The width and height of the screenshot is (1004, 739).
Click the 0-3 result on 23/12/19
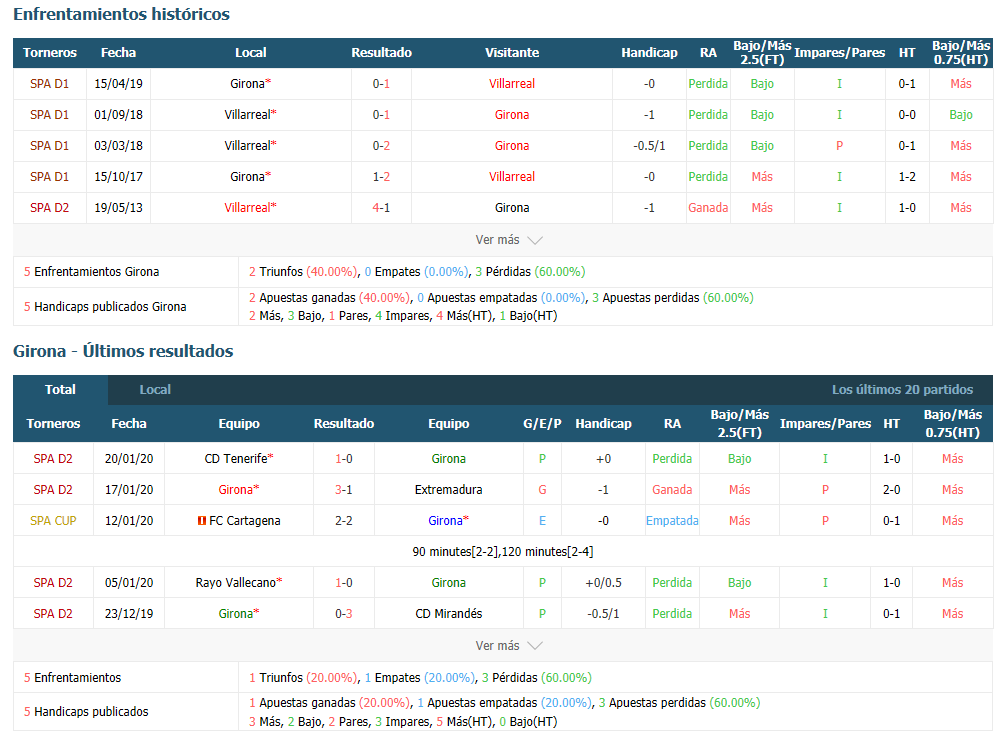tap(344, 613)
